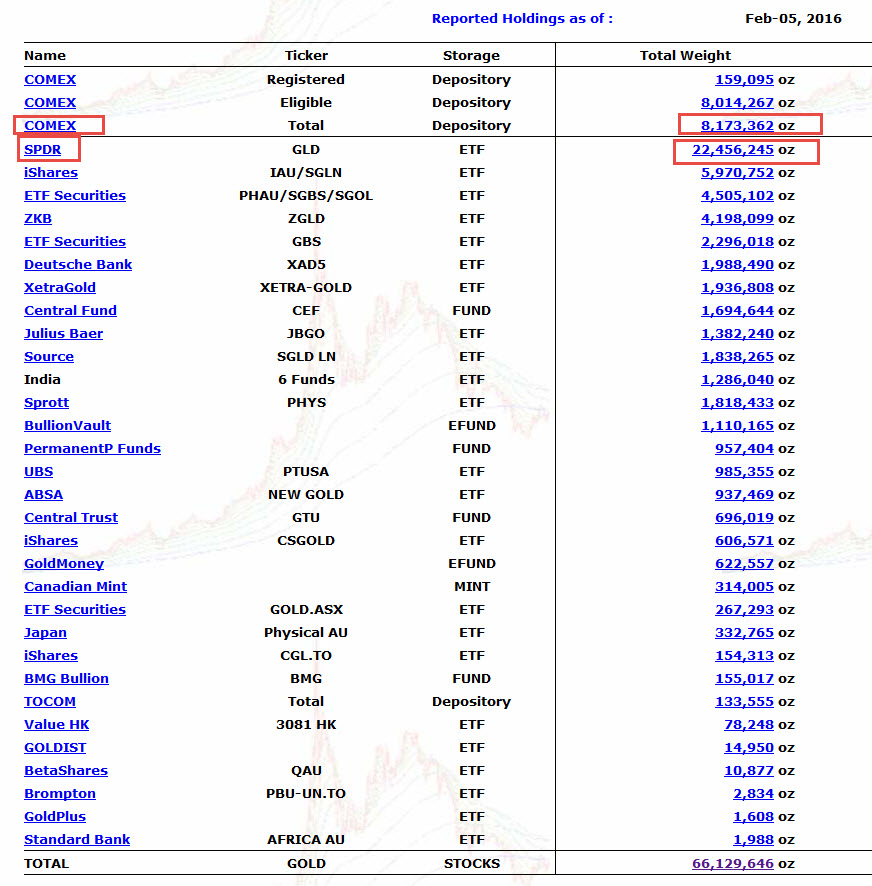Open the UBS name link

pos(38,472)
